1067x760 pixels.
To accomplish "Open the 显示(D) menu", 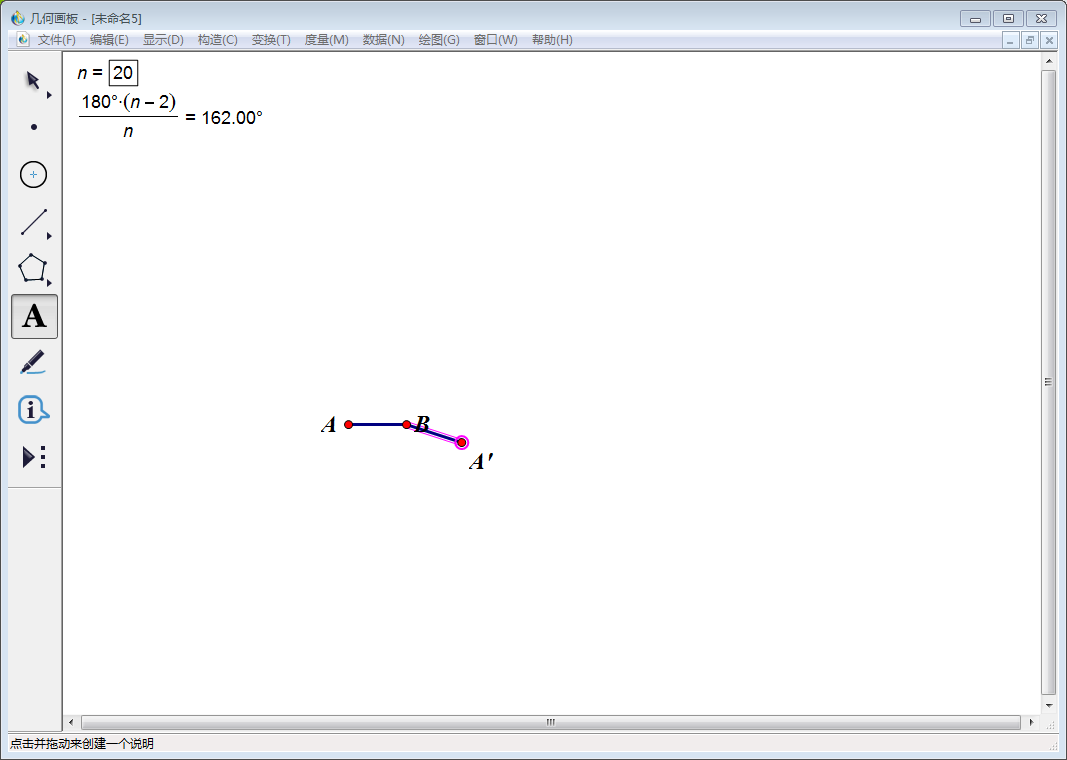I will click(163, 40).
